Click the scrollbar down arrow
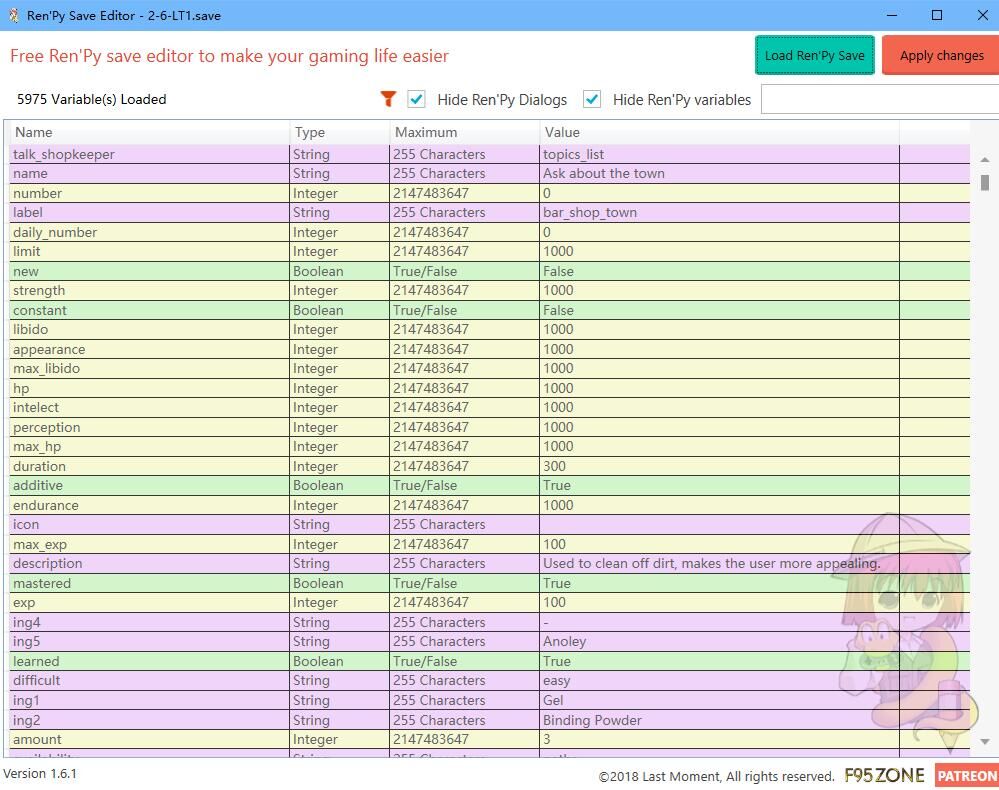 [985, 741]
